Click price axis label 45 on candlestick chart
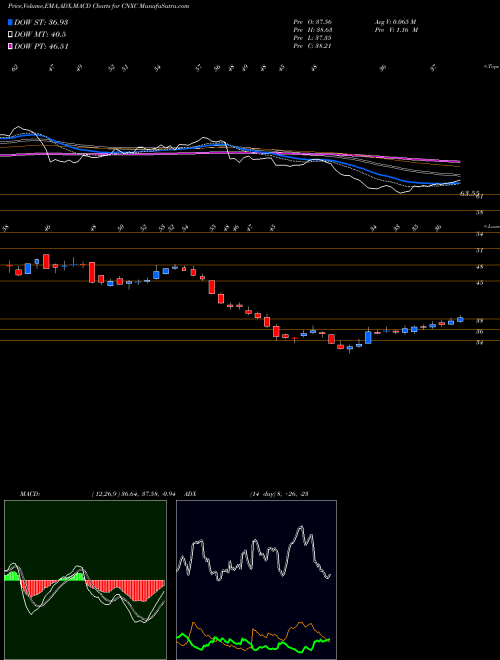The width and height of the screenshot is (500, 660). point(479,283)
